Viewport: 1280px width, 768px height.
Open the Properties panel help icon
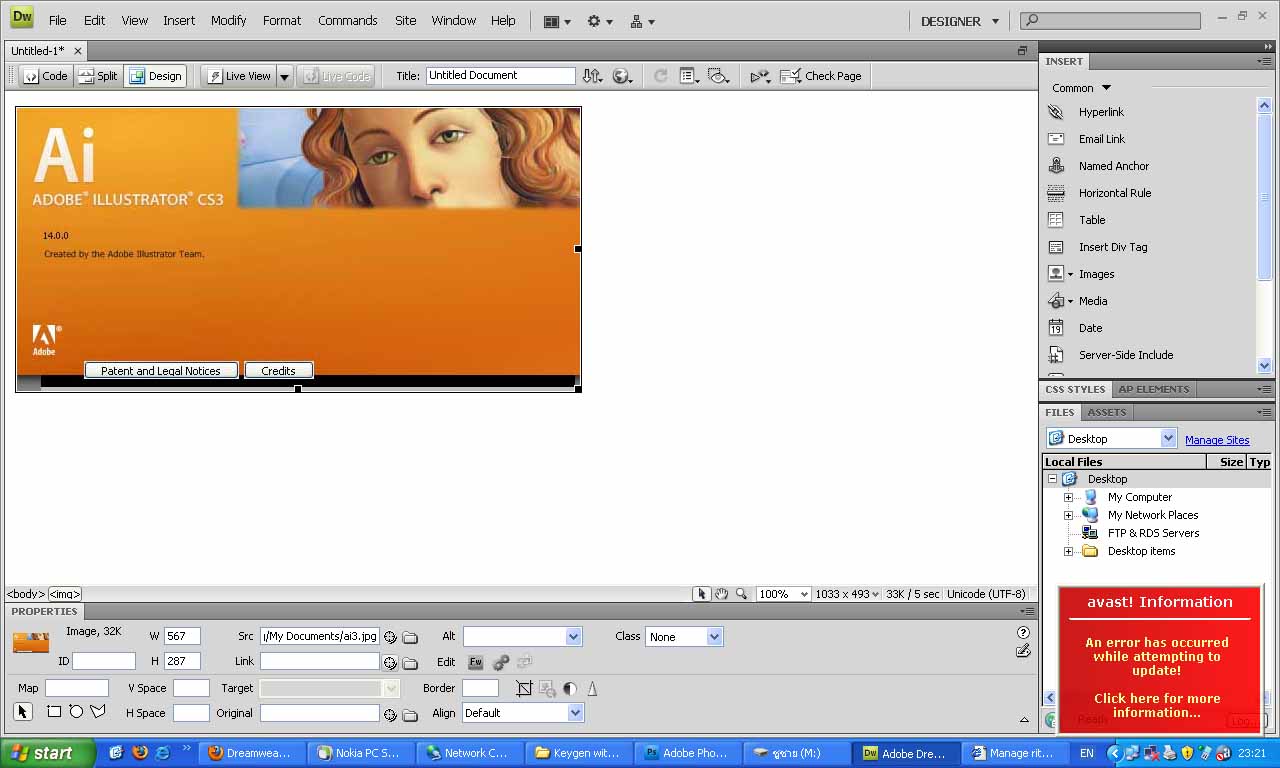(1023, 632)
